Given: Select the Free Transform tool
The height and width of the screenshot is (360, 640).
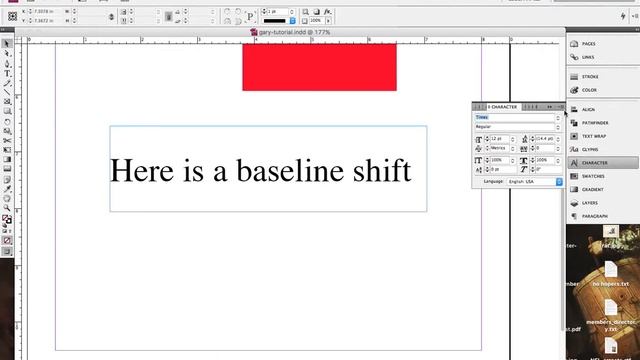Looking at the screenshot, I should [x=7, y=150].
